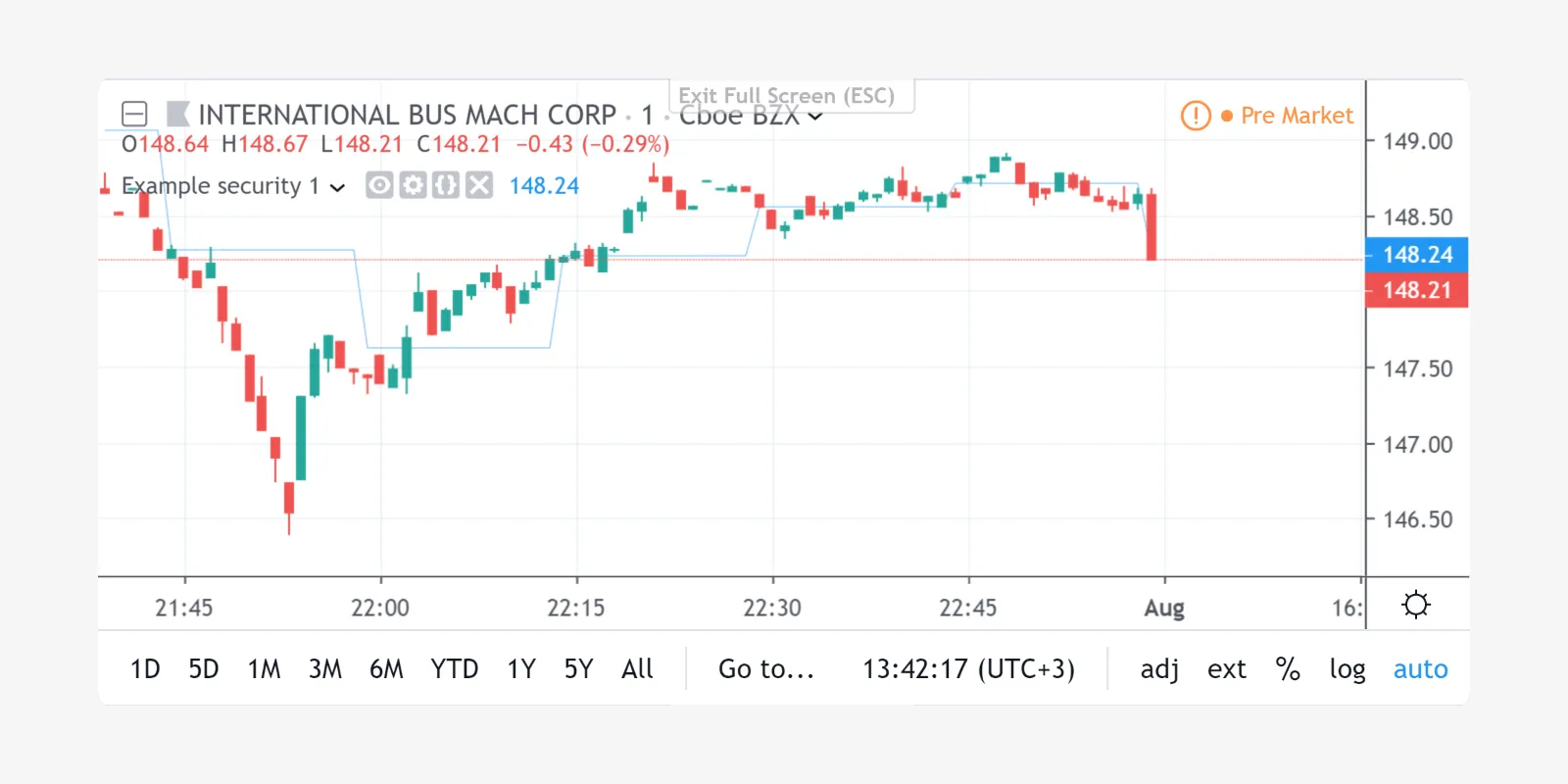
Task: Toggle adj dividend adjustment
Action: pyautogui.click(x=1159, y=669)
